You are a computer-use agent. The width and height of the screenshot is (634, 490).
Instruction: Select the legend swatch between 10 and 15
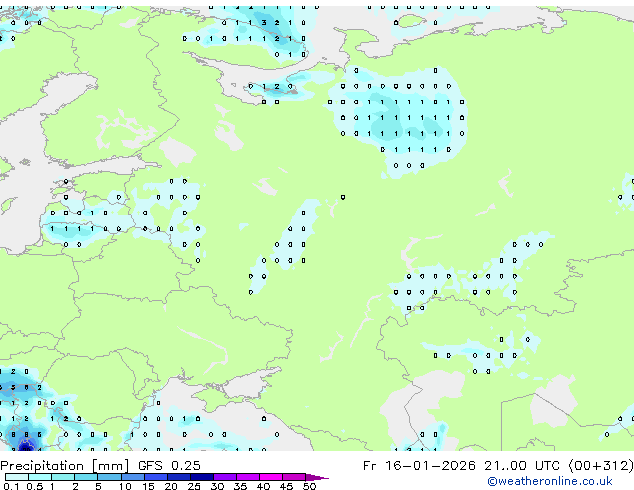[132, 477]
